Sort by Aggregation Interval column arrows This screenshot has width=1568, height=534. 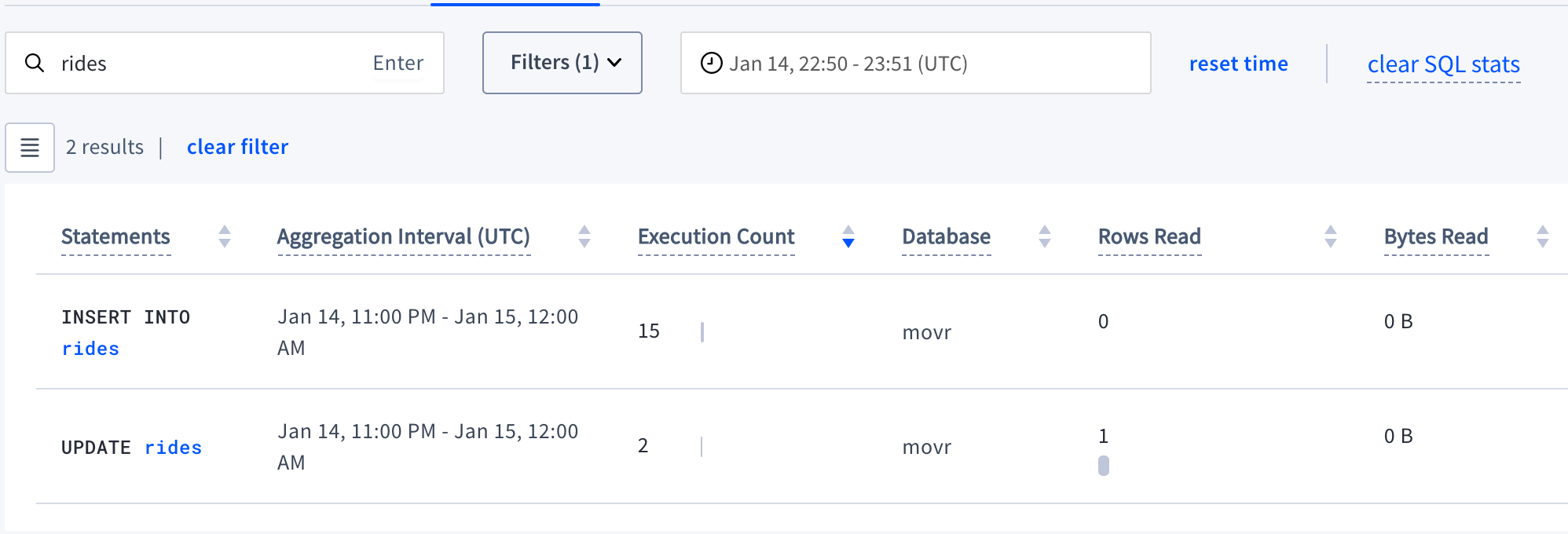(584, 236)
